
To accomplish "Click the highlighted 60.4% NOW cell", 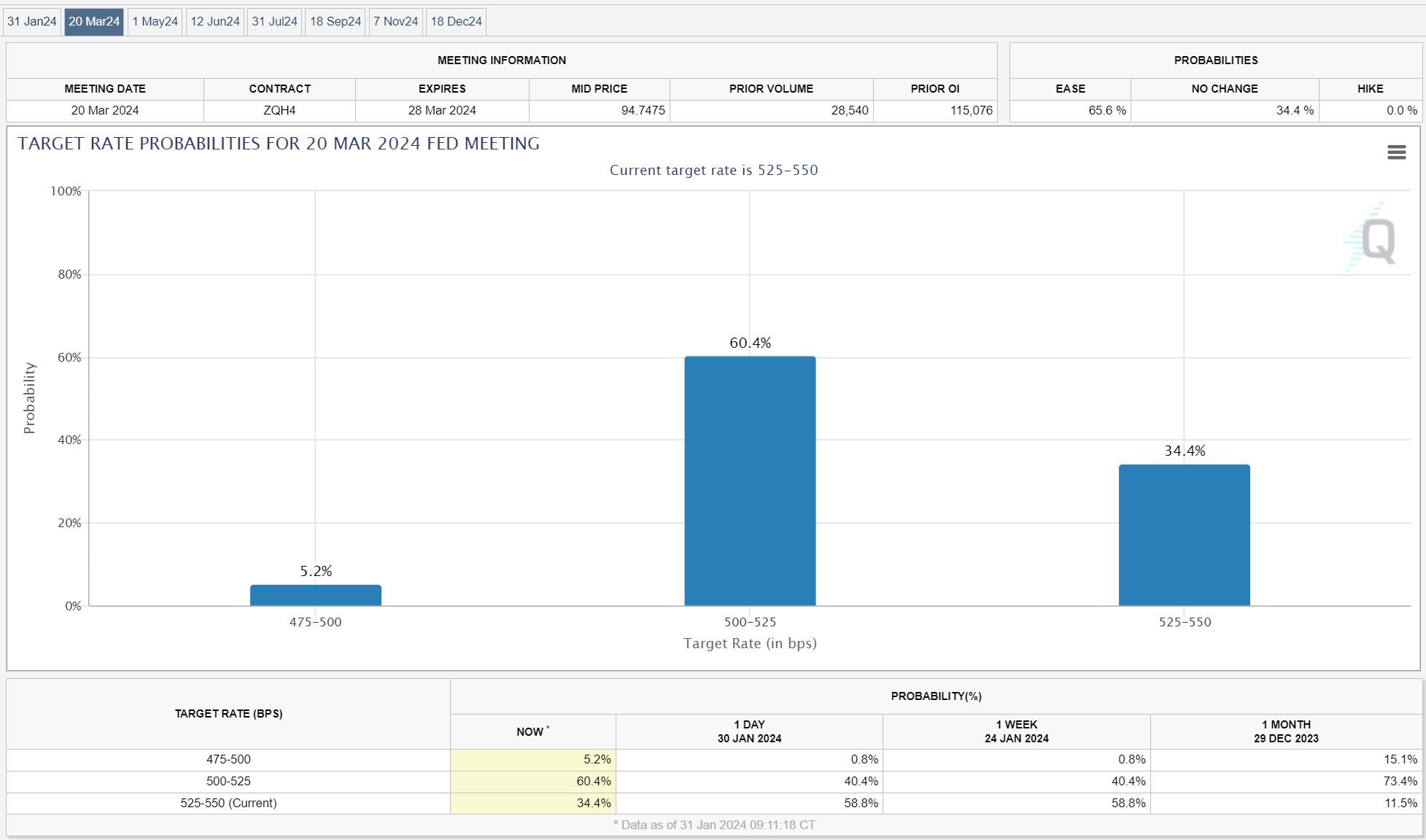I will coord(533,781).
